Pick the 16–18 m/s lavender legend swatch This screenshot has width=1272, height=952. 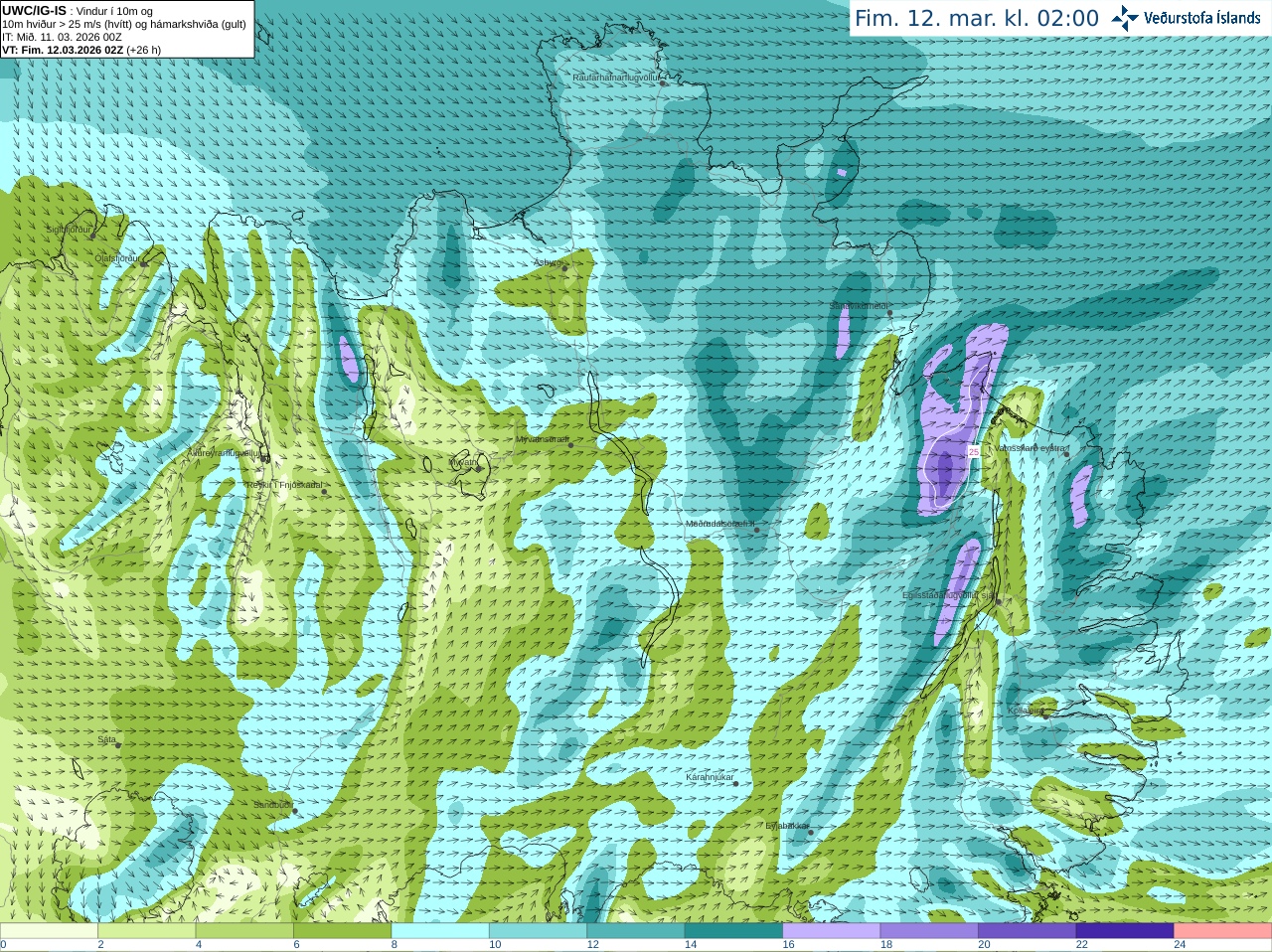831,931
